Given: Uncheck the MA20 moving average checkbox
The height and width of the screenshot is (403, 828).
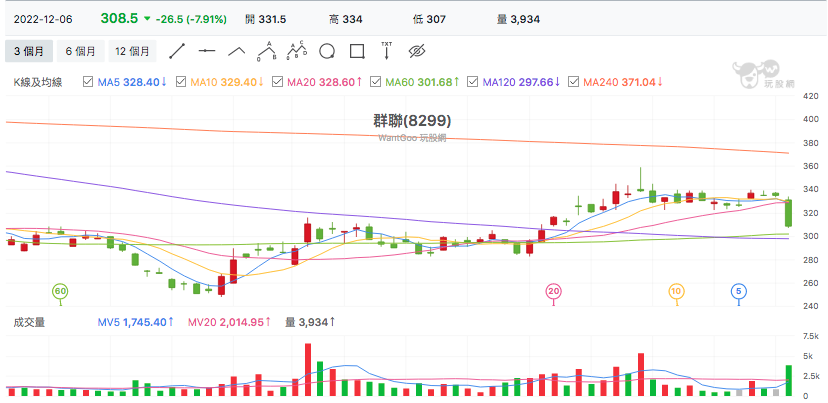Looking at the screenshot, I should pos(277,82).
